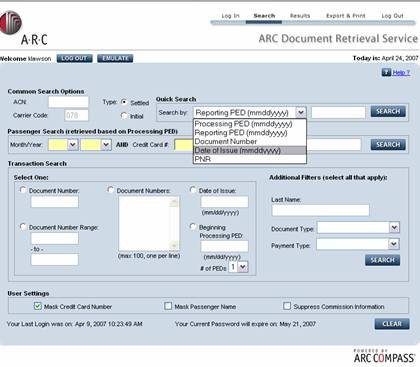The height and width of the screenshot is (367, 420).
Task: Click the Credit Card # field
Action: click(x=184, y=145)
